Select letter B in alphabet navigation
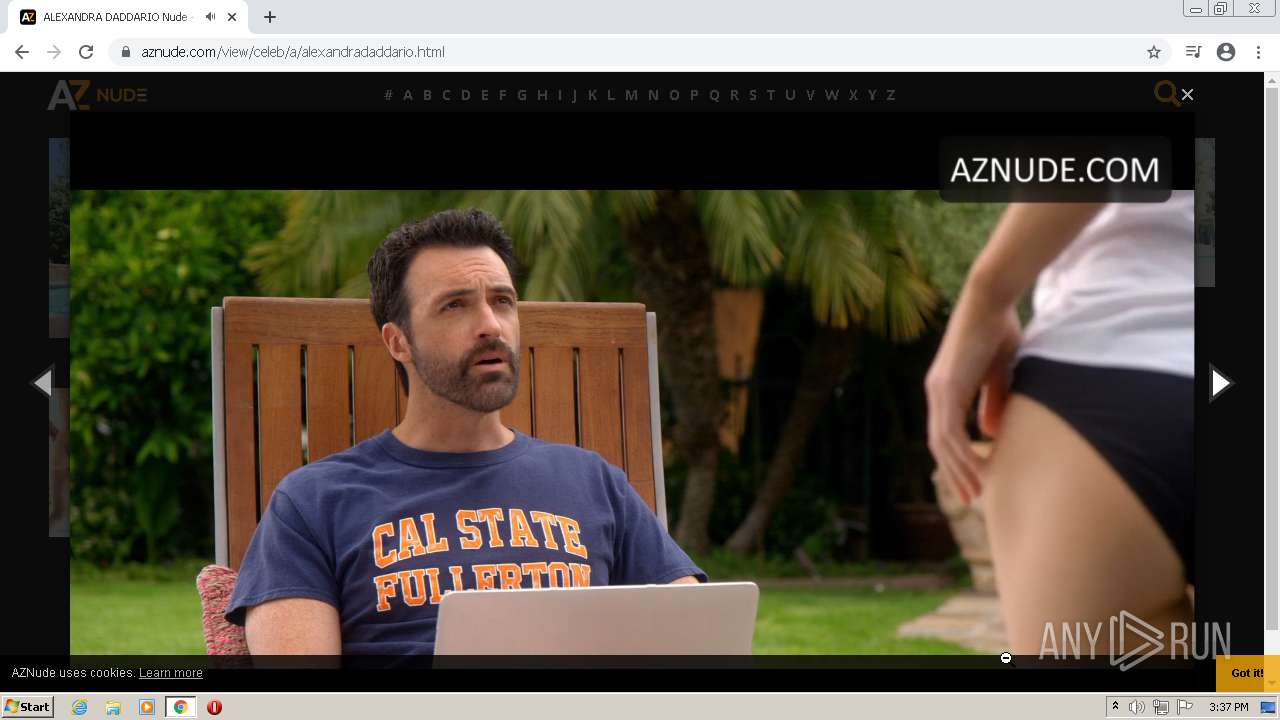This screenshot has height=720, width=1280. point(427,95)
